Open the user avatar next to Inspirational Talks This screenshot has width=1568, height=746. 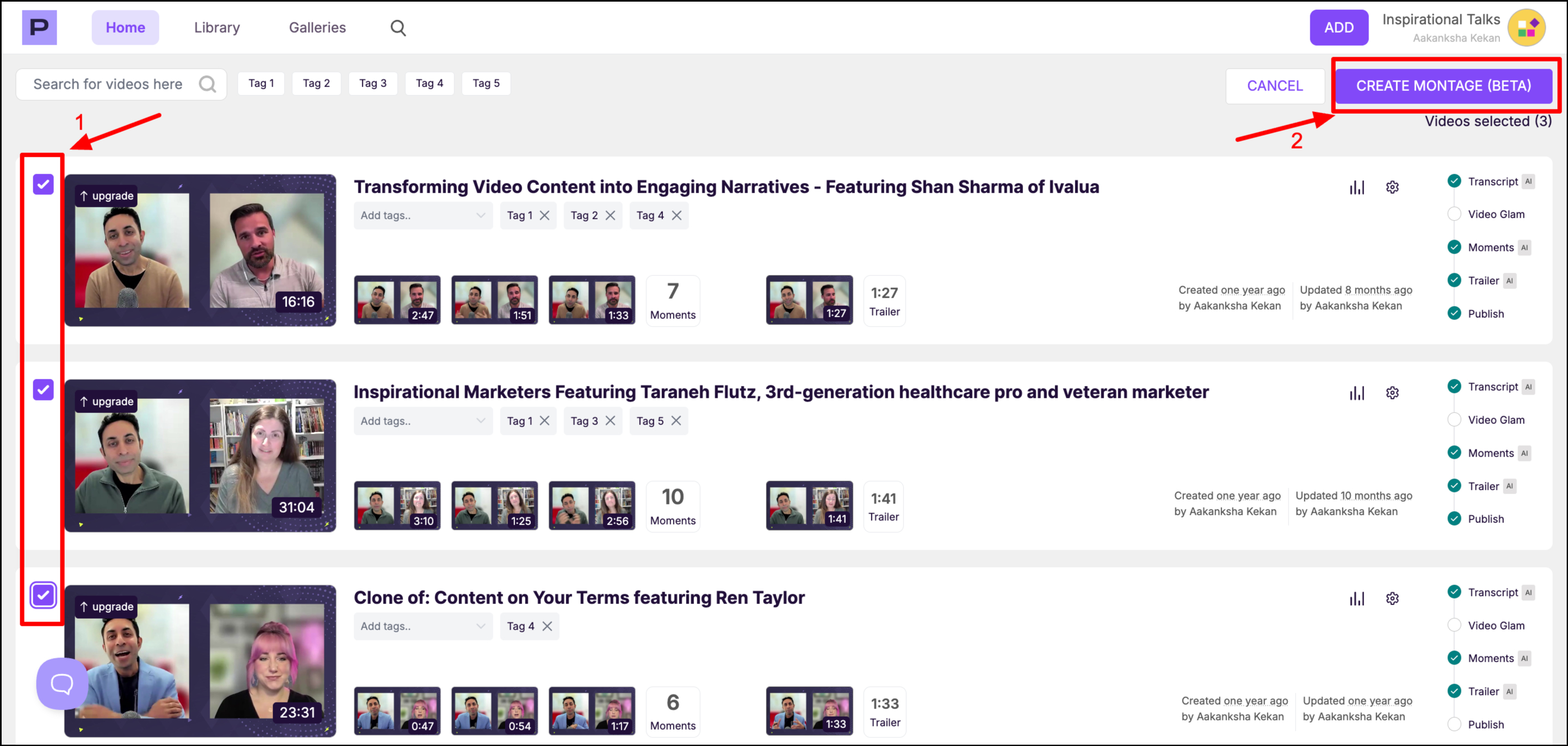[1526, 28]
